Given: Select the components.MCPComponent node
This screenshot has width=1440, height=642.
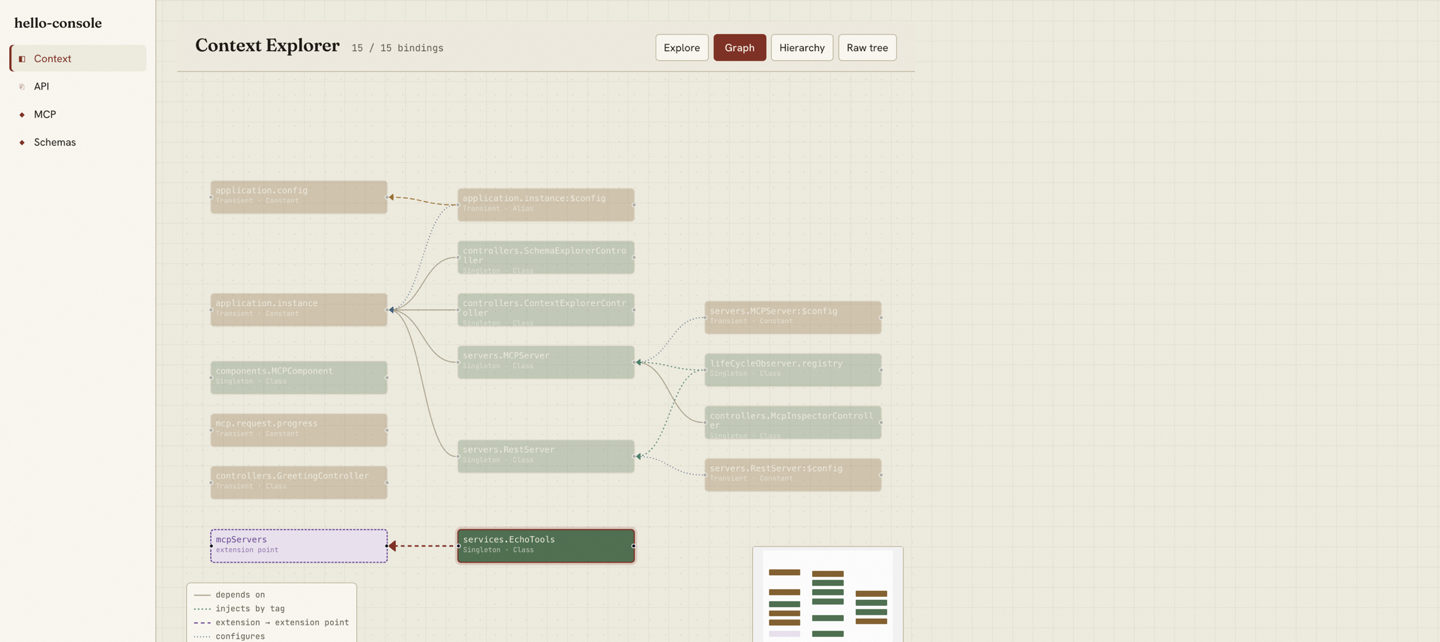Looking at the screenshot, I should coord(299,378).
